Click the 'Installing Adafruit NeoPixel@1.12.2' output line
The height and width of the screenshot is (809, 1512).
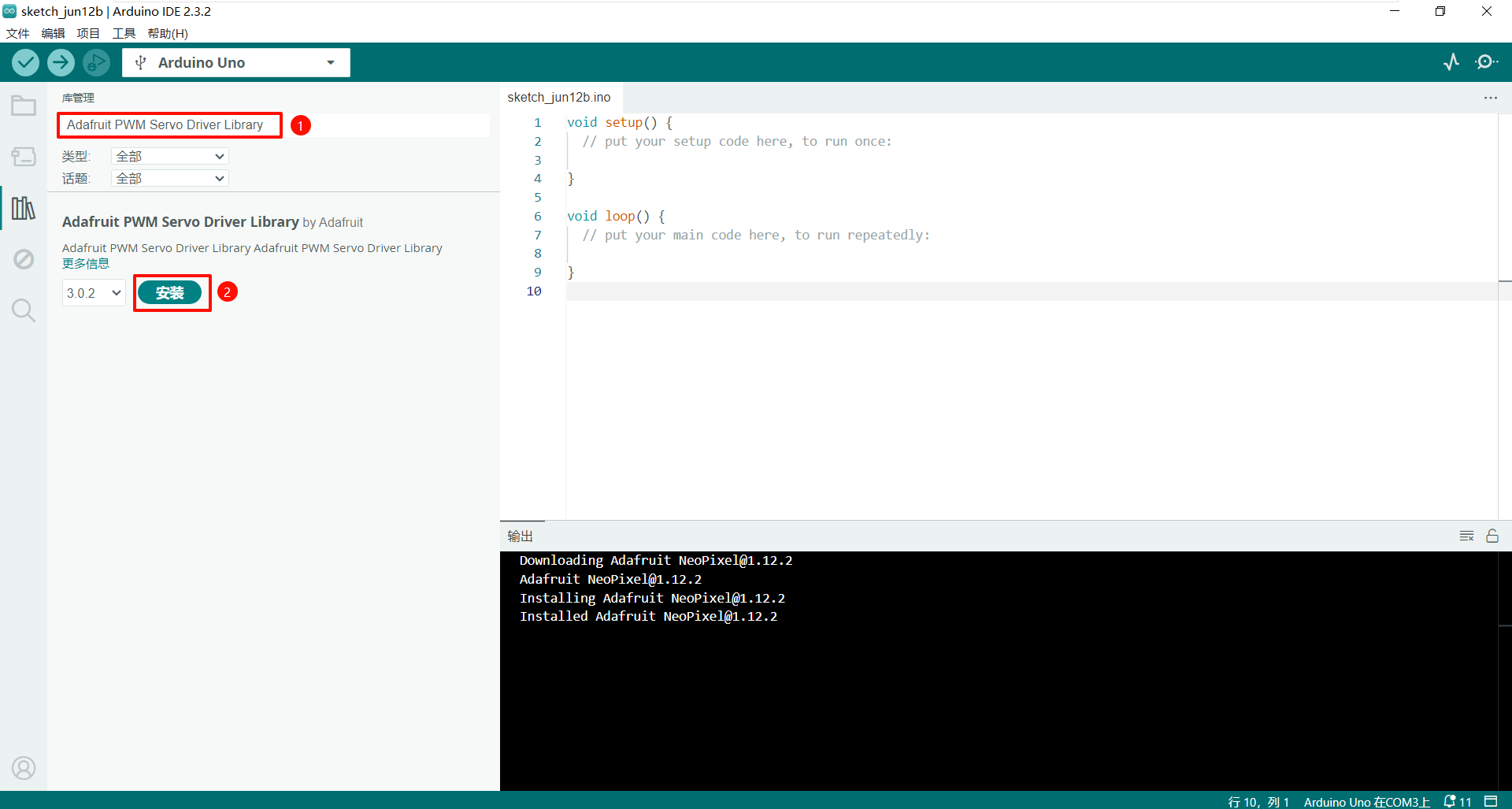point(652,598)
